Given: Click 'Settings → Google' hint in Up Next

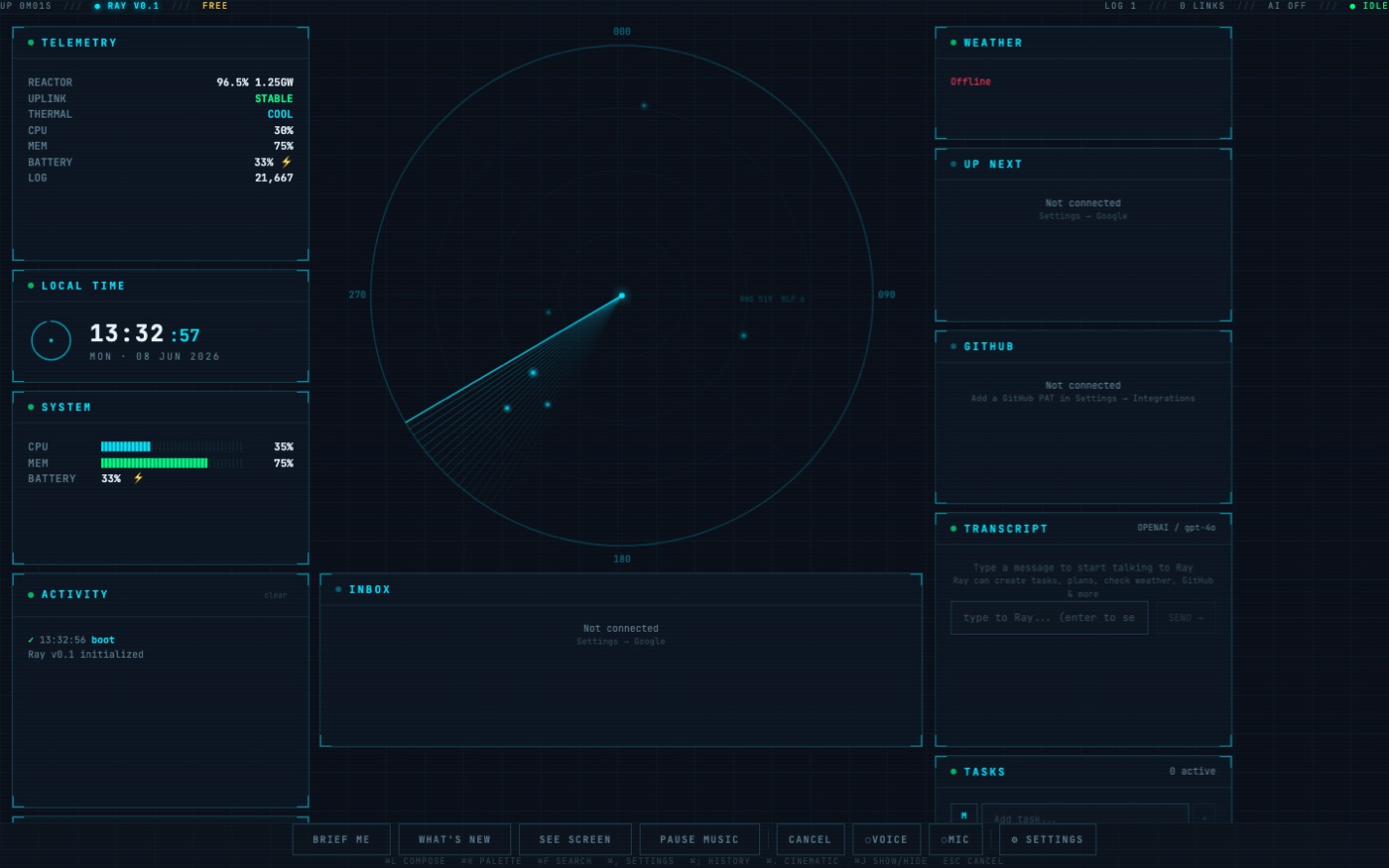Looking at the screenshot, I should 1083,216.
